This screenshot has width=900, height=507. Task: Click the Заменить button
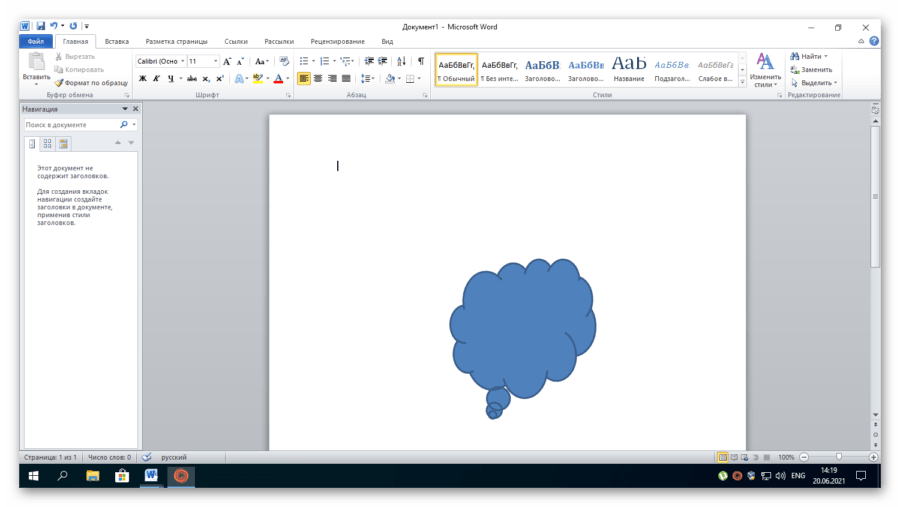811,70
